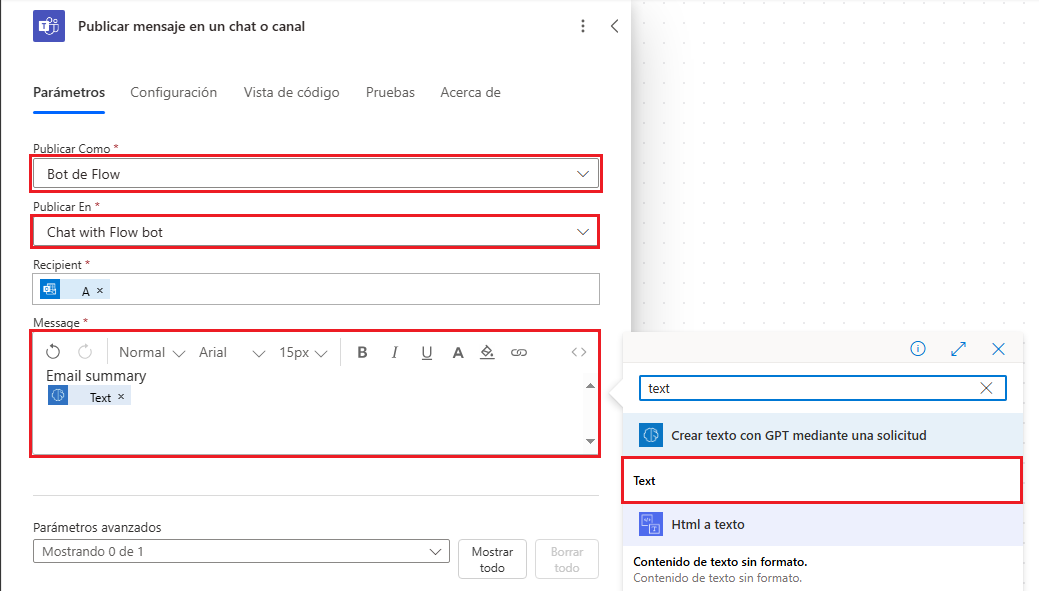Switch the message to HTML code view
This screenshot has width=1039, height=591.
click(x=578, y=352)
